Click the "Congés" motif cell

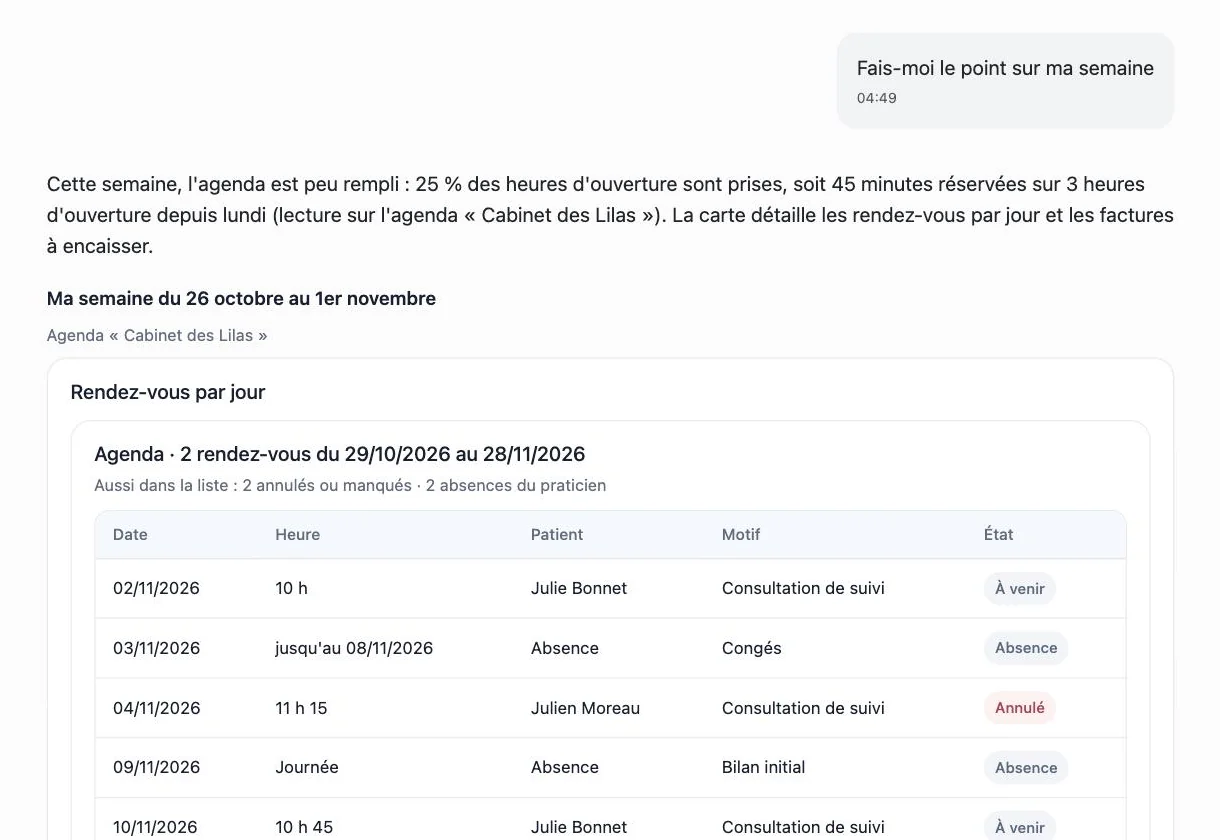tap(752, 648)
